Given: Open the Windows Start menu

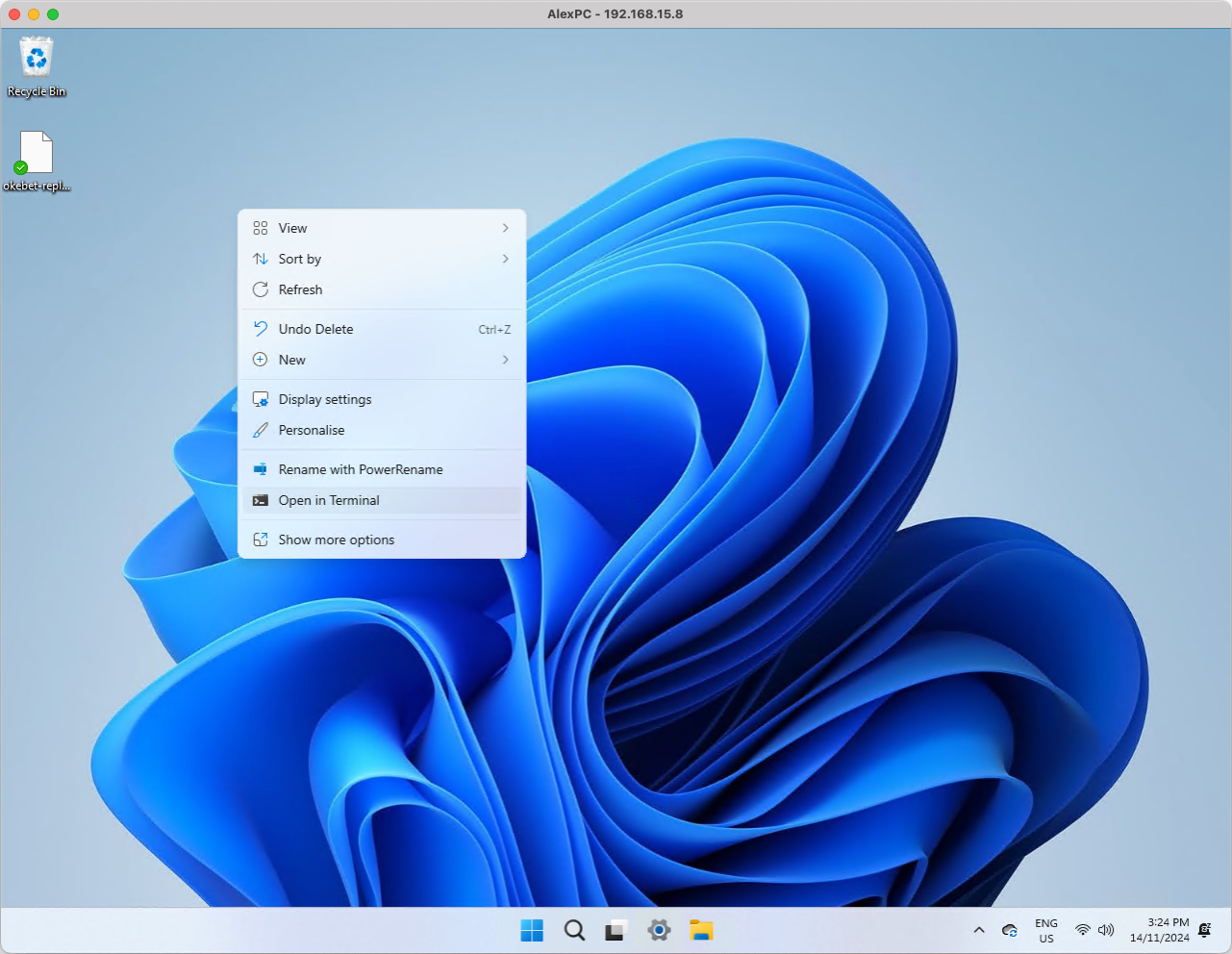Looking at the screenshot, I should pos(532,930).
